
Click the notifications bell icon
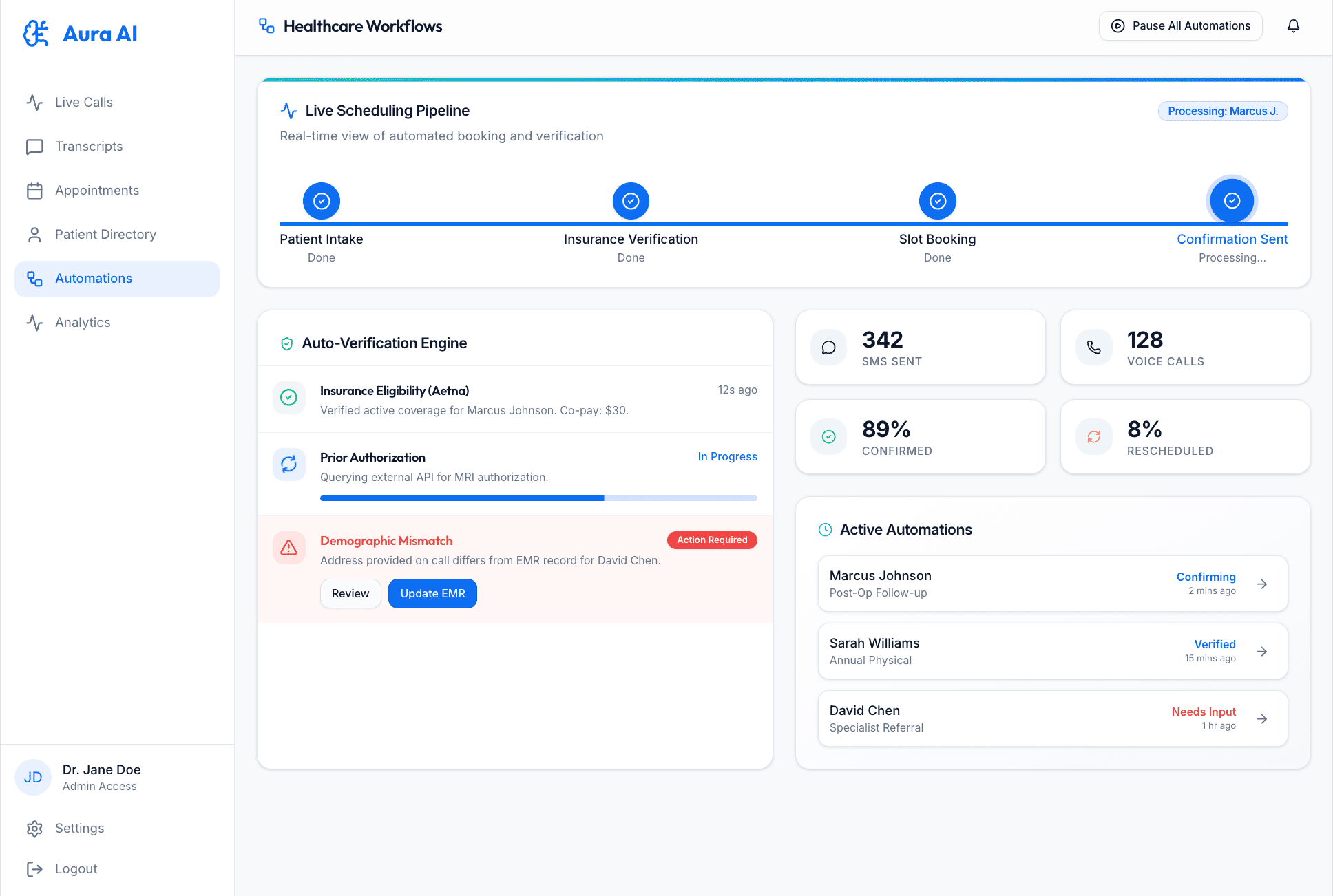pyautogui.click(x=1293, y=26)
